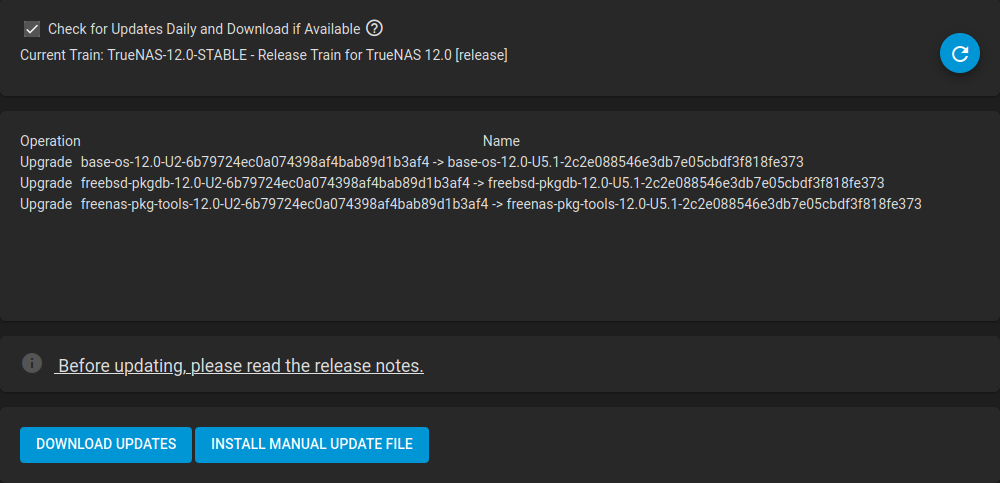Select the new freenas-pkg-tools-12.0-U5.1 package name

714,204
